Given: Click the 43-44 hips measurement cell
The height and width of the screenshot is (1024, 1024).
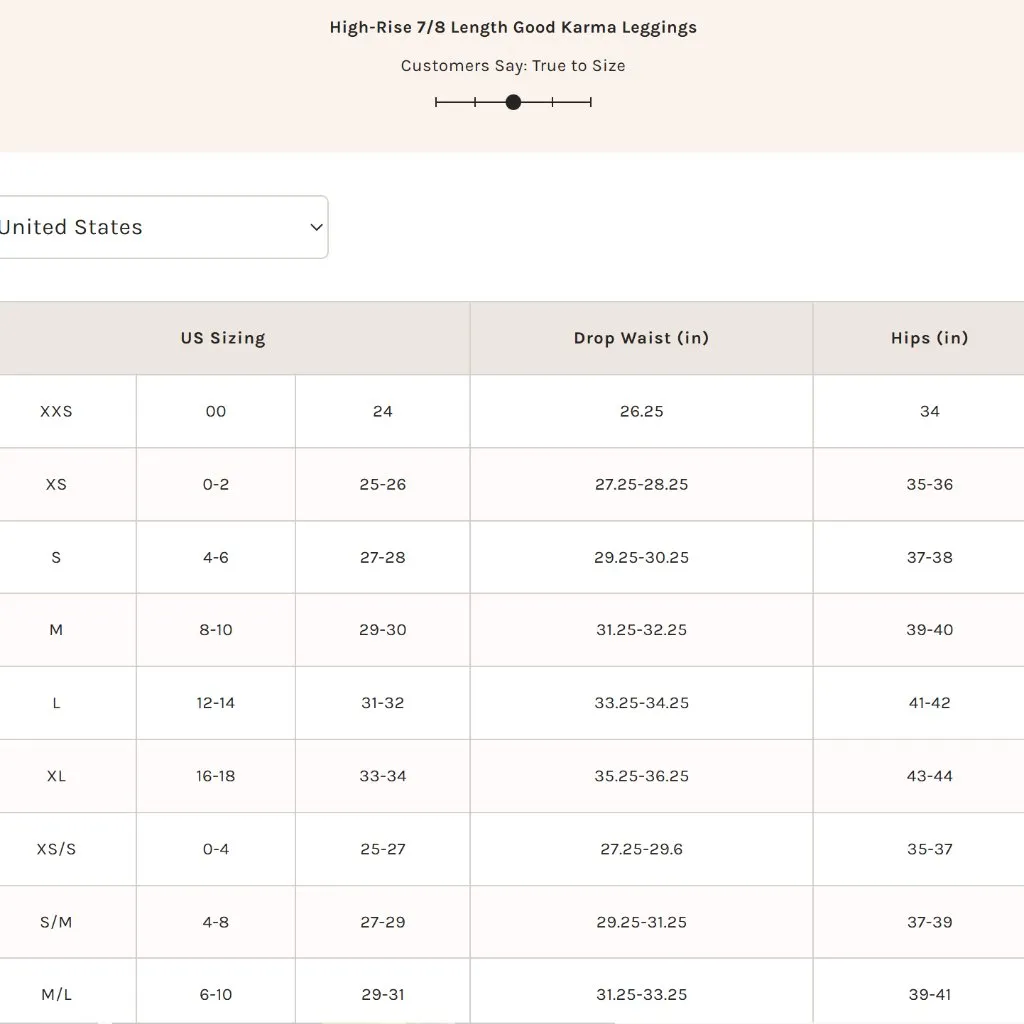Looking at the screenshot, I should pyautogui.click(x=929, y=776).
